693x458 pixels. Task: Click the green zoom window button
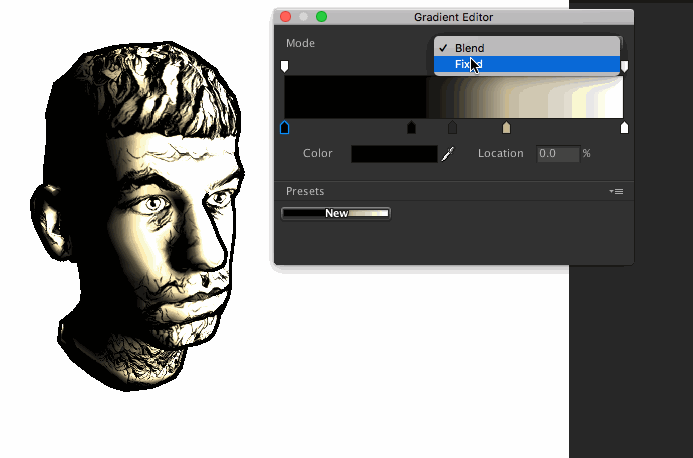[x=321, y=17]
